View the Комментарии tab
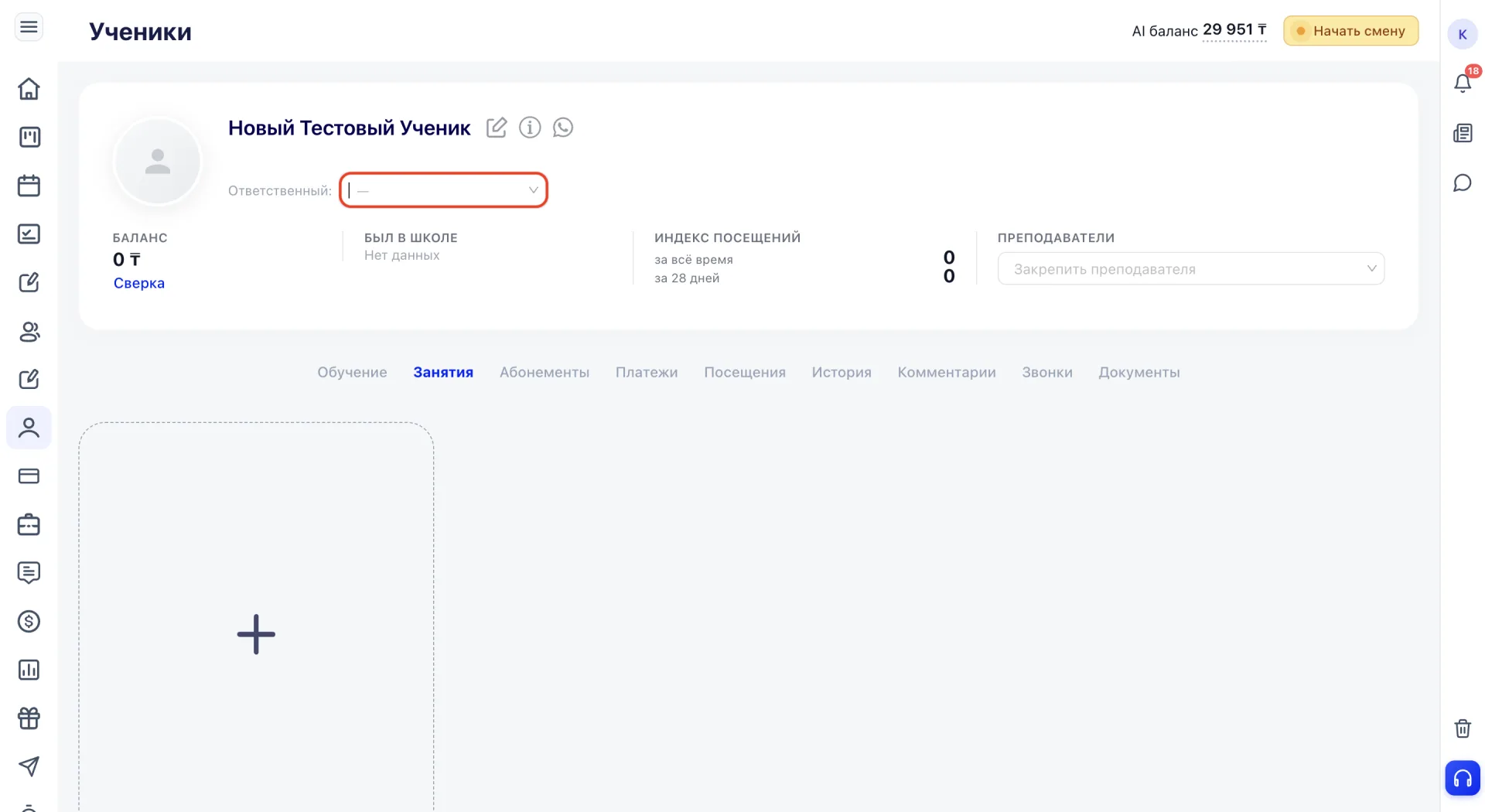The width and height of the screenshot is (1485, 812). 947,372
